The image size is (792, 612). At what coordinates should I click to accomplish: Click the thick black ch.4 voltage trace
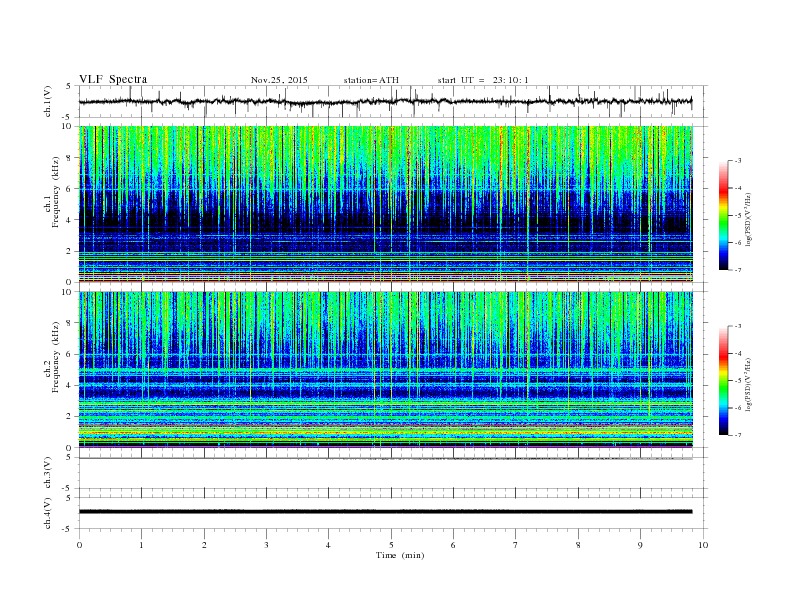pos(386,512)
